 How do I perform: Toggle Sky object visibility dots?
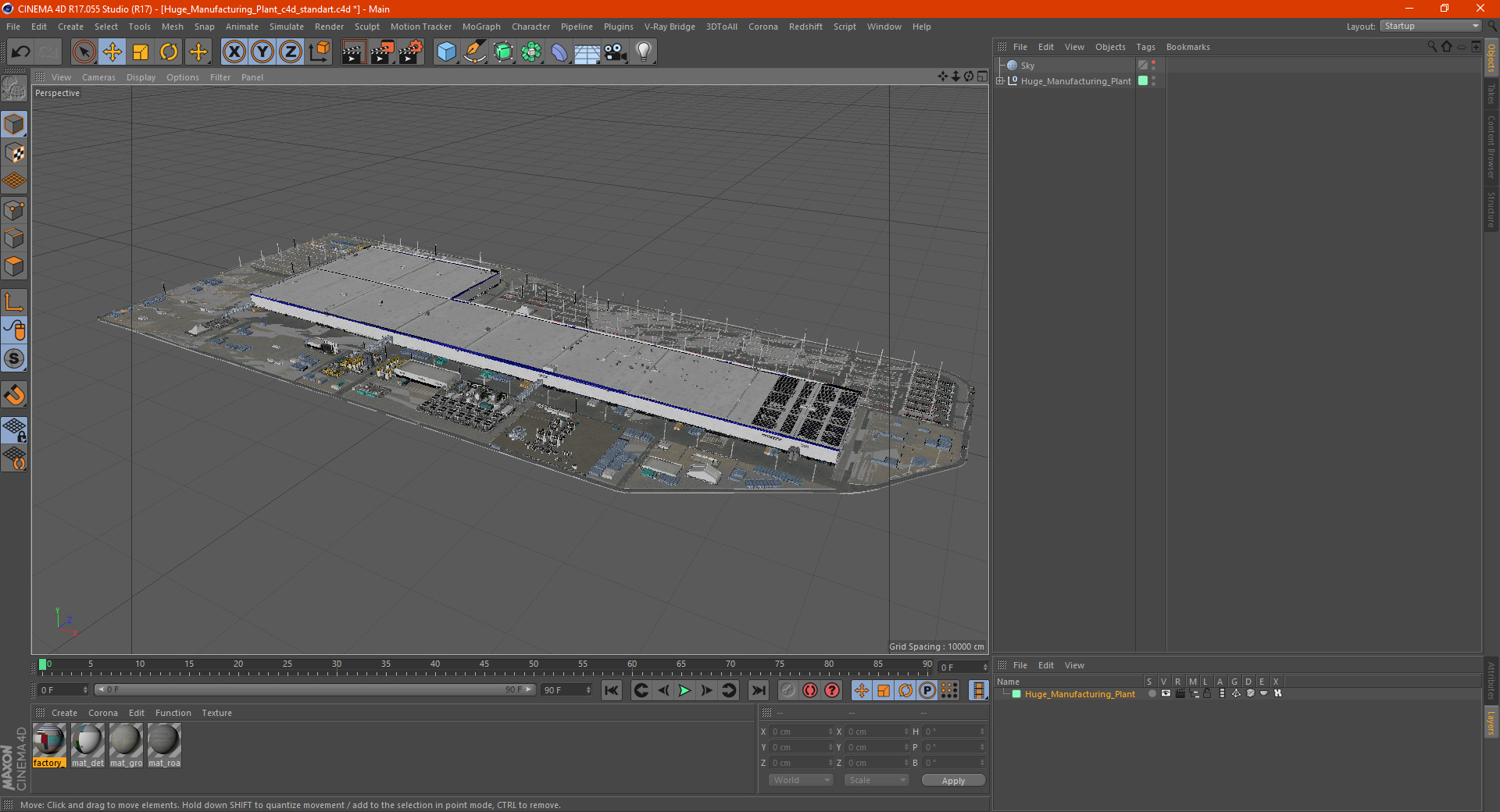coord(1153,66)
